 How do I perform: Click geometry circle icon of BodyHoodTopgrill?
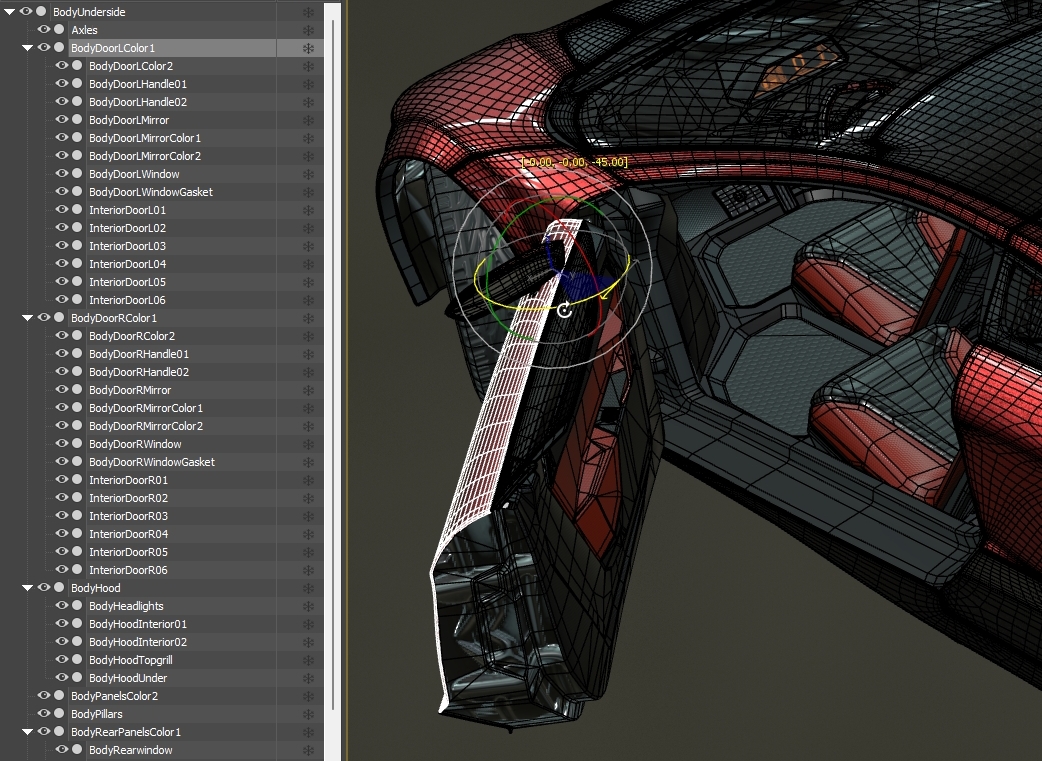point(77,659)
